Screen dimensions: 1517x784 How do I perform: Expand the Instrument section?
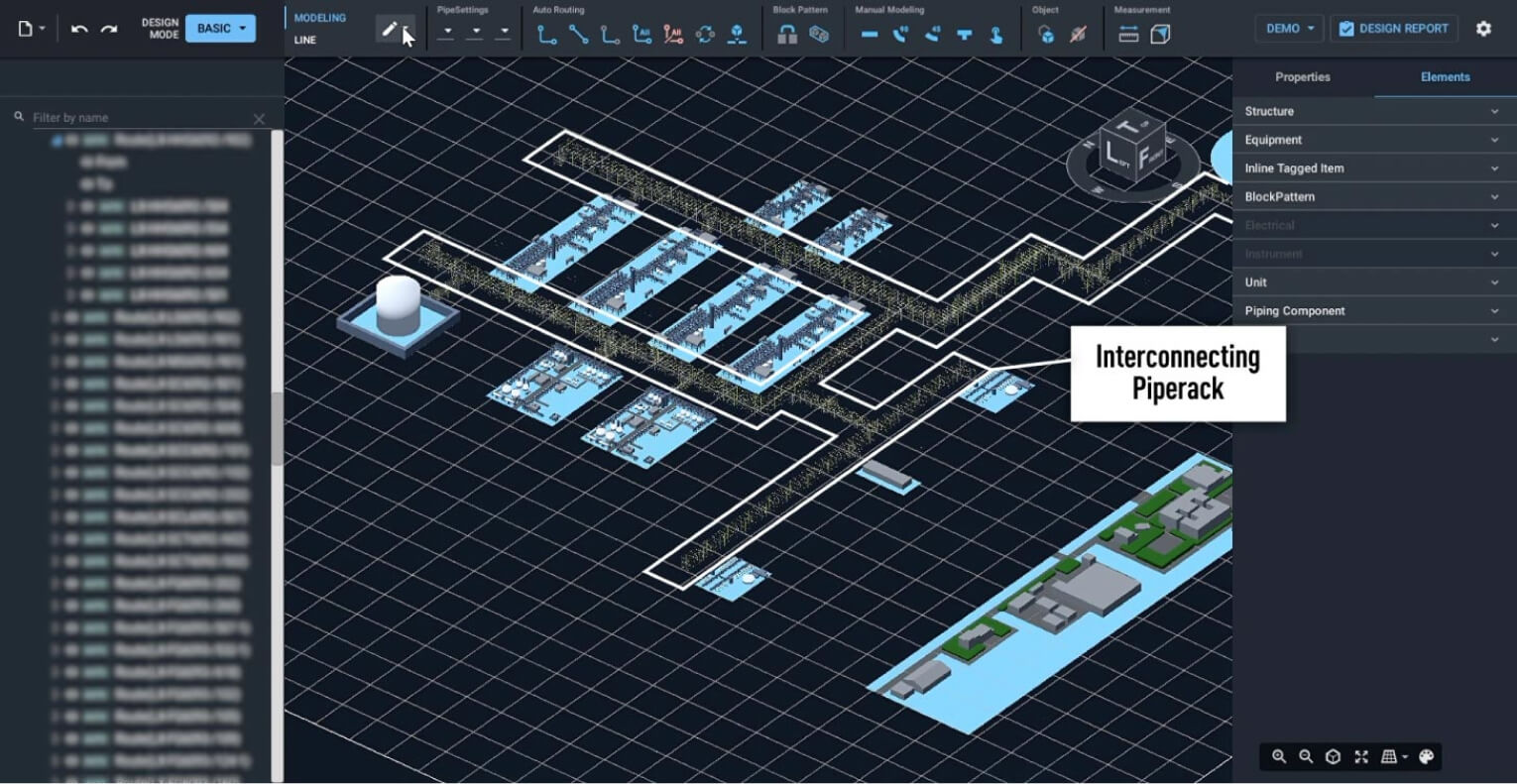1374,254
